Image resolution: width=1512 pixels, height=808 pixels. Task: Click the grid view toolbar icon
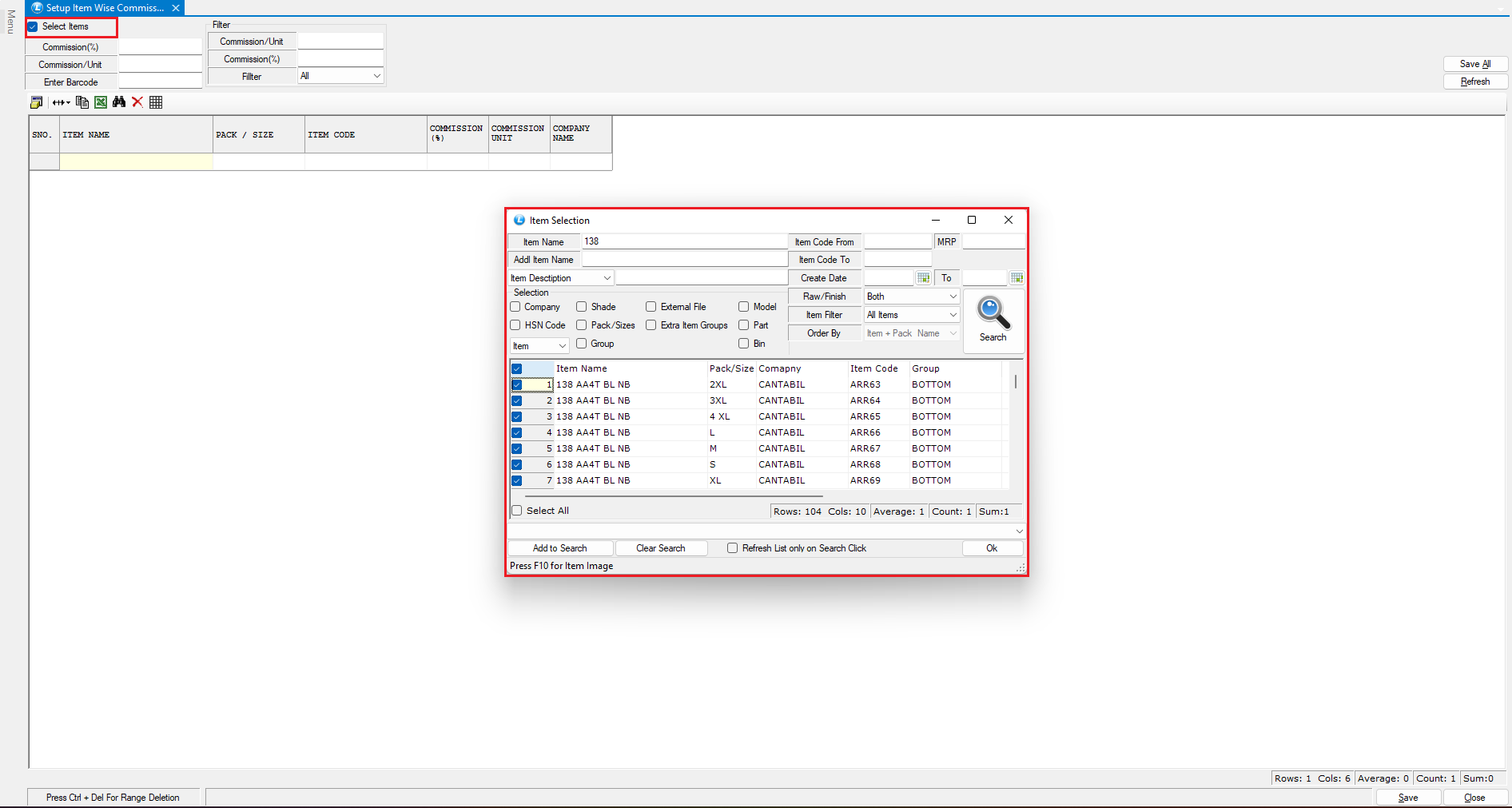[x=156, y=102]
